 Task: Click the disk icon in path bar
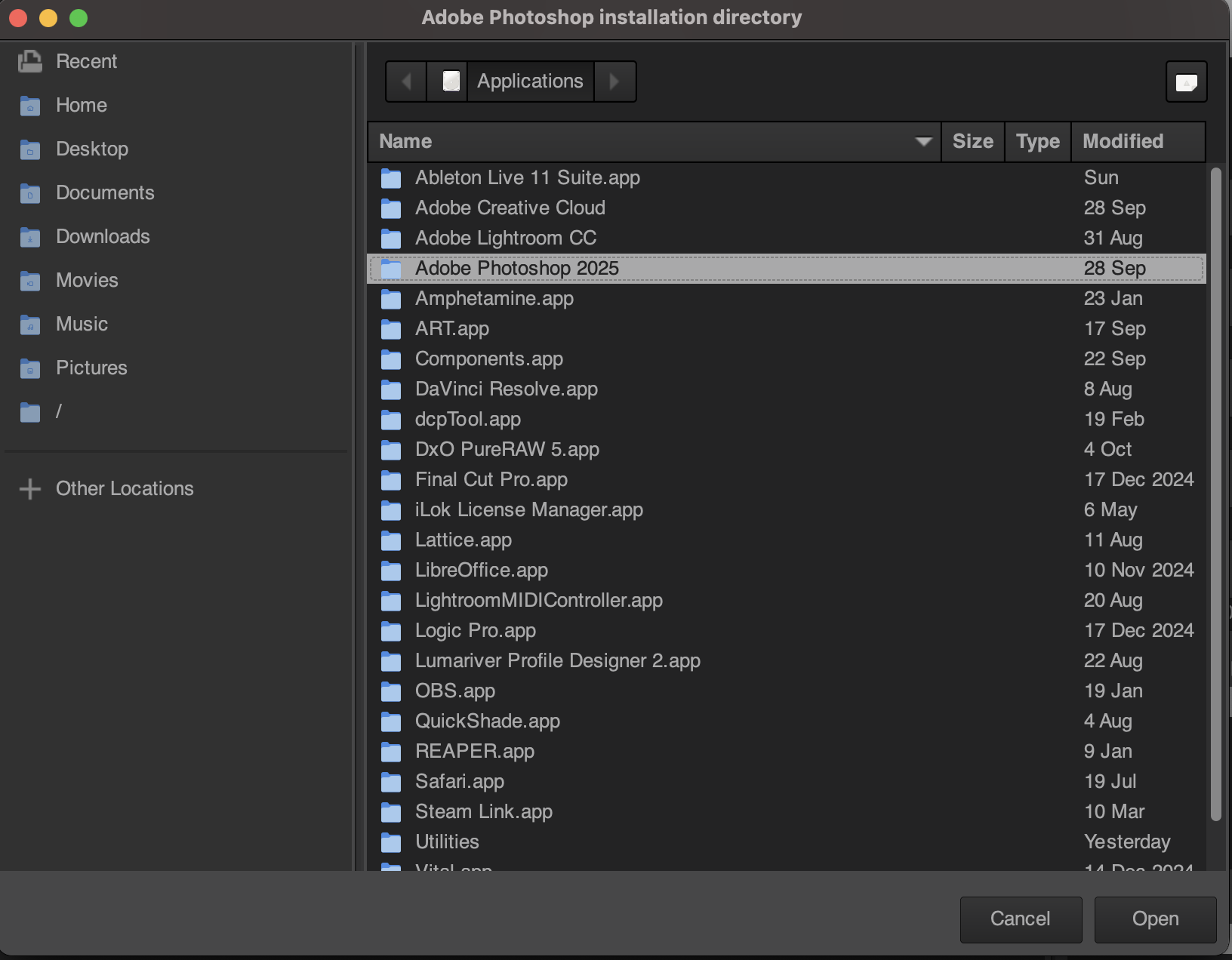451,82
